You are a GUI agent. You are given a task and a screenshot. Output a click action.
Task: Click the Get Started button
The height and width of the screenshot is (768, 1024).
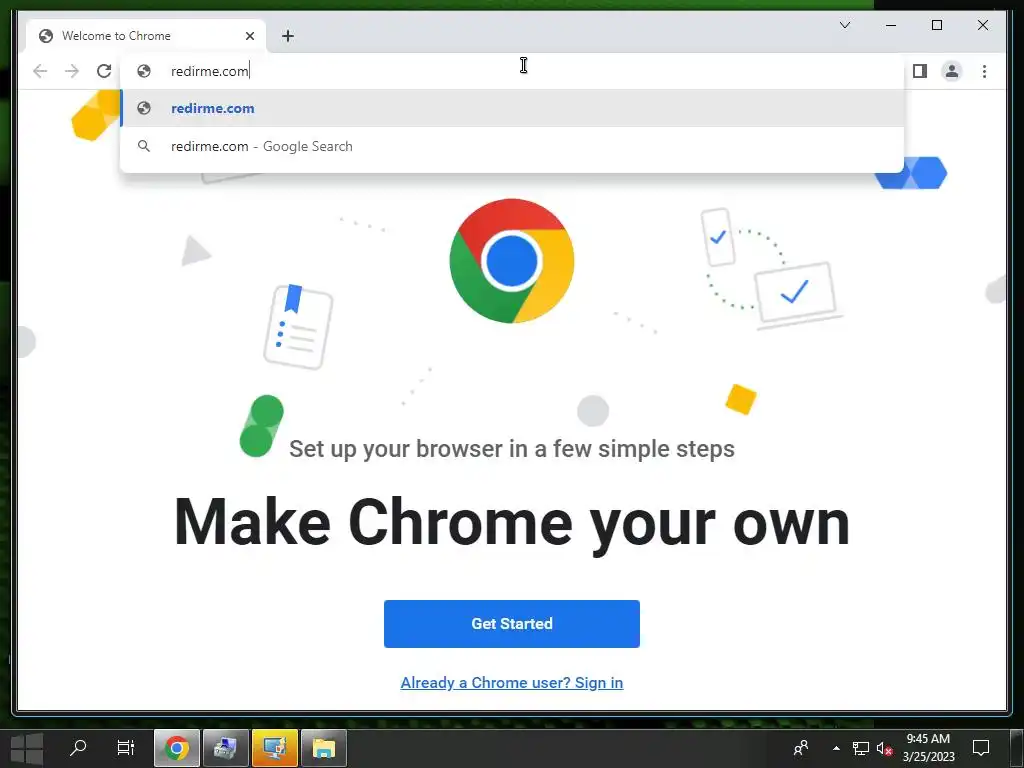tap(511, 624)
